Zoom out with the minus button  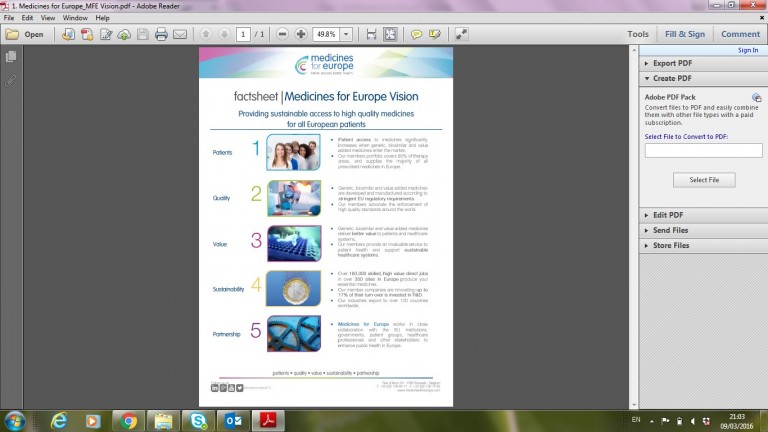tap(282, 34)
